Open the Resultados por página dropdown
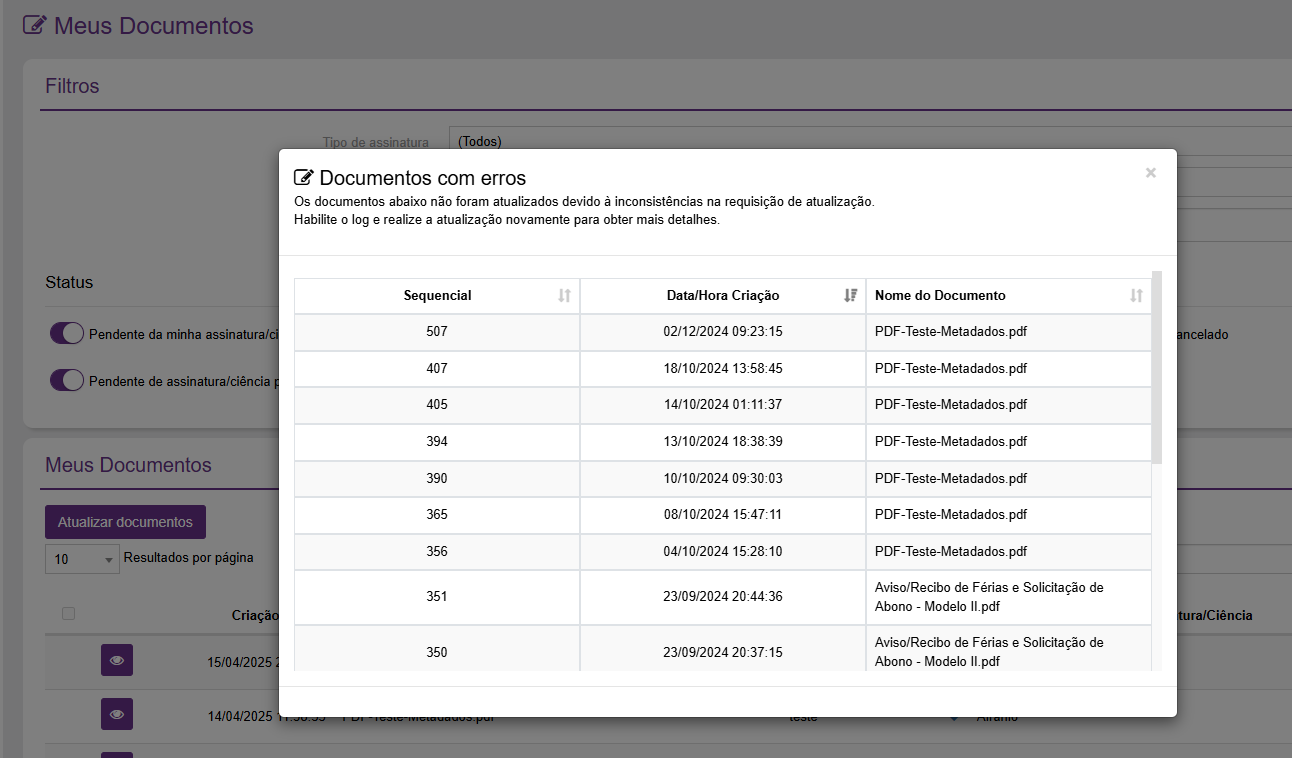The height and width of the screenshot is (758, 1292). [x=81, y=559]
